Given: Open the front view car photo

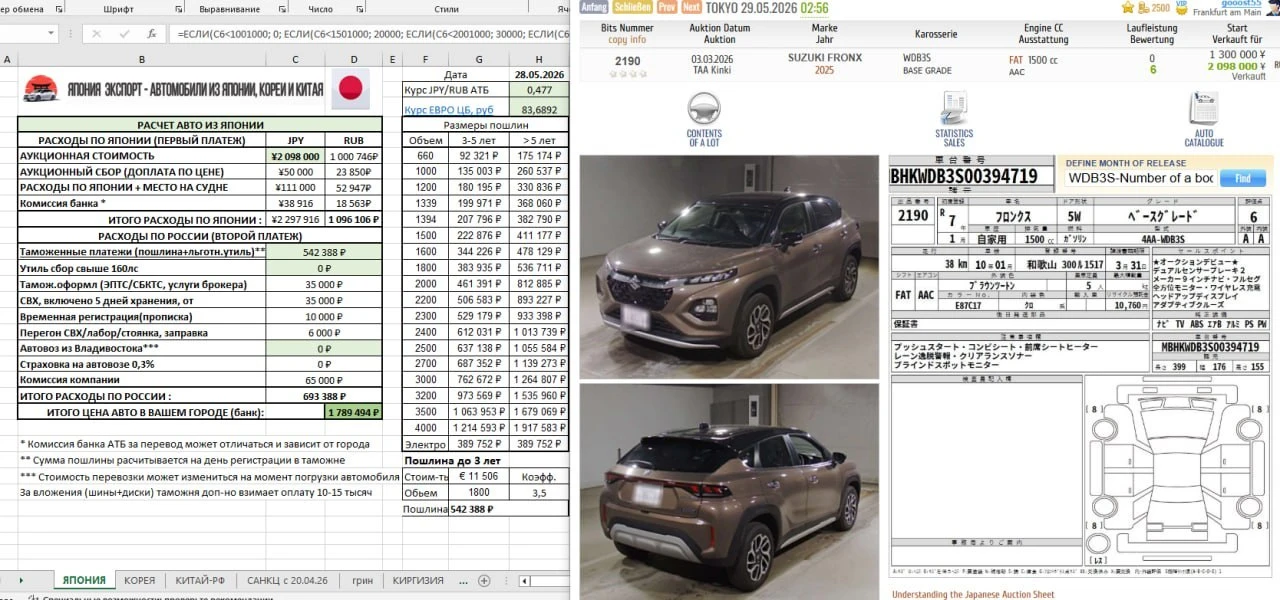Looking at the screenshot, I should (x=730, y=267).
